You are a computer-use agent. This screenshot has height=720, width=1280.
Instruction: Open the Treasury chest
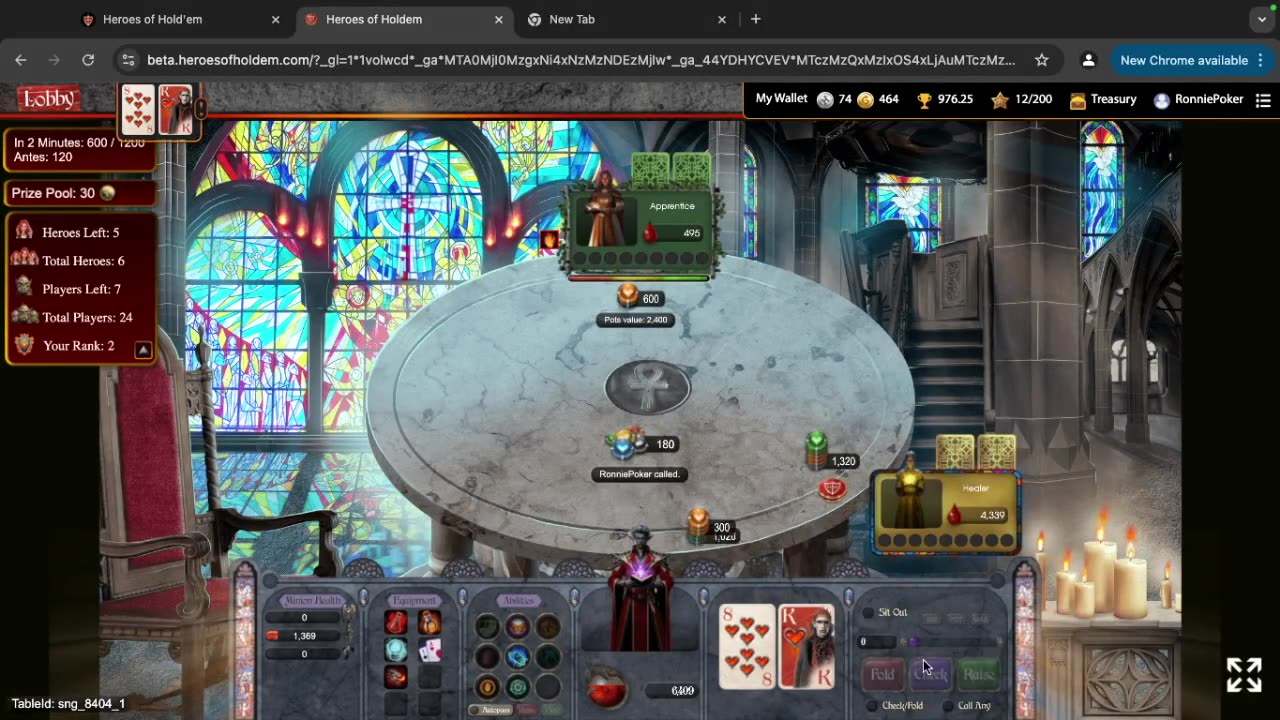point(1103,100)
